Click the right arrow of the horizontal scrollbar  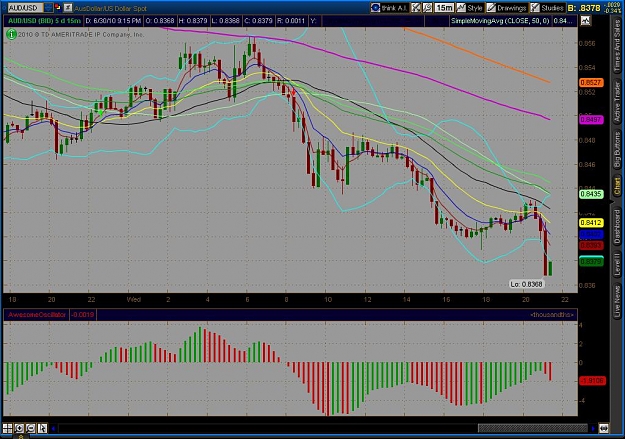(593, 429)
